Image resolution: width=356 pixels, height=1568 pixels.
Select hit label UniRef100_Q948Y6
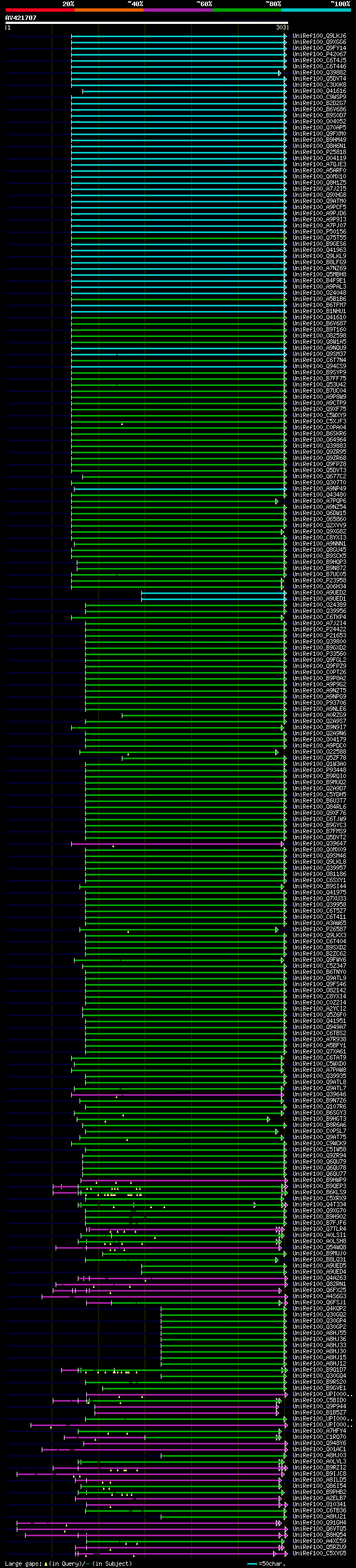pyautogui.click(x=319, y=1443)
